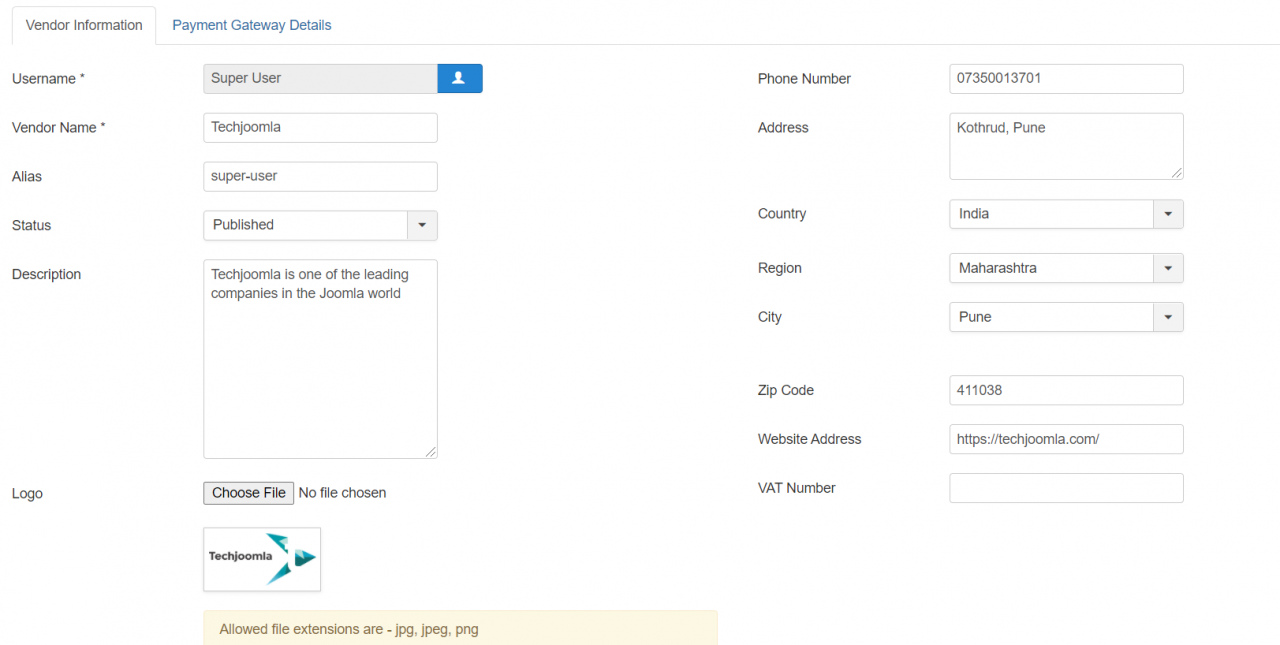This screenshot has height=645, width=1280.
Task: Grab the Description textarea resize handle
Action: pyautogui.click(x=431, y=452)
